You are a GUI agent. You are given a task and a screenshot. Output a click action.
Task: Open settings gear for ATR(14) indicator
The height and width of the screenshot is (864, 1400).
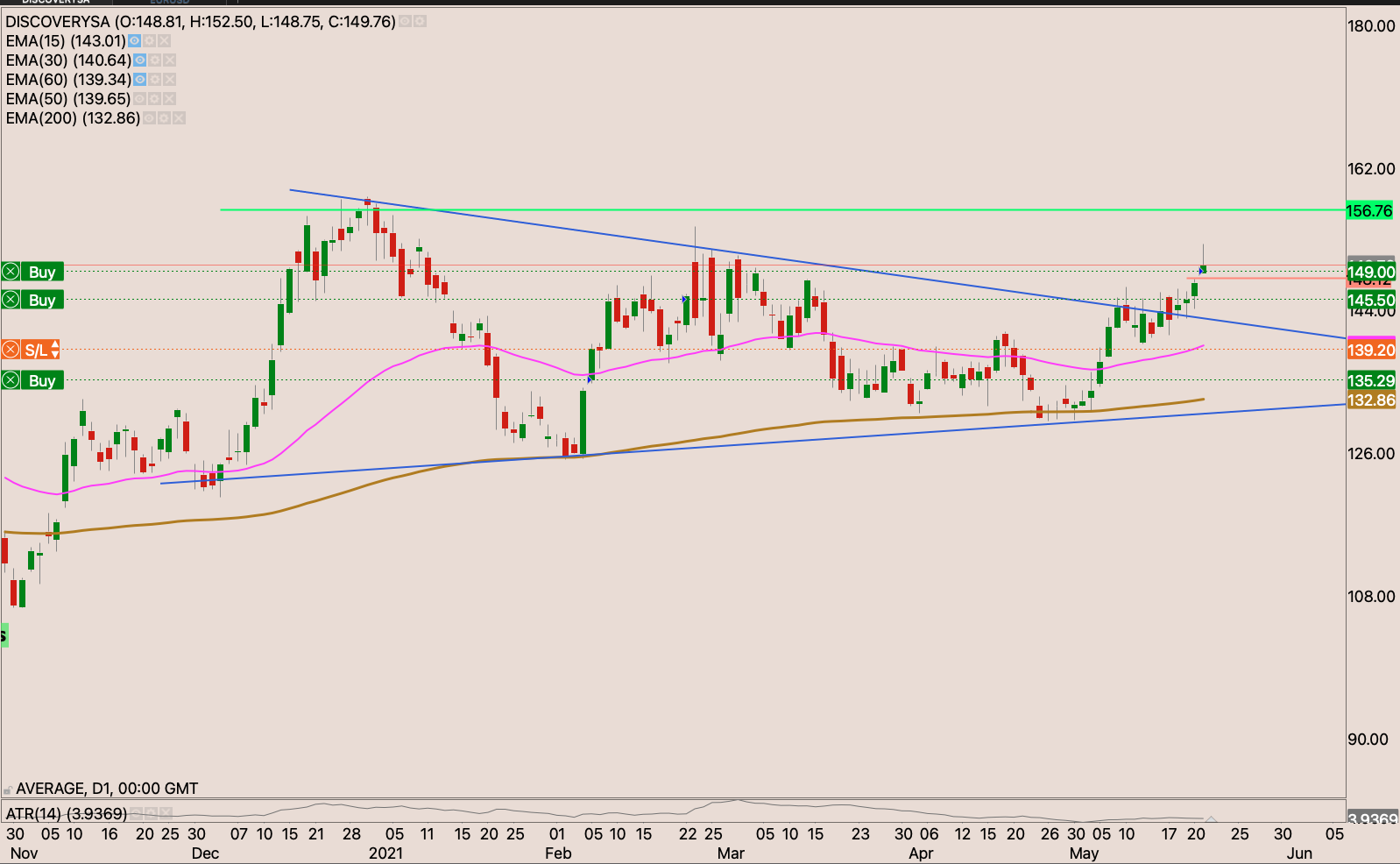tap(150, 814)
